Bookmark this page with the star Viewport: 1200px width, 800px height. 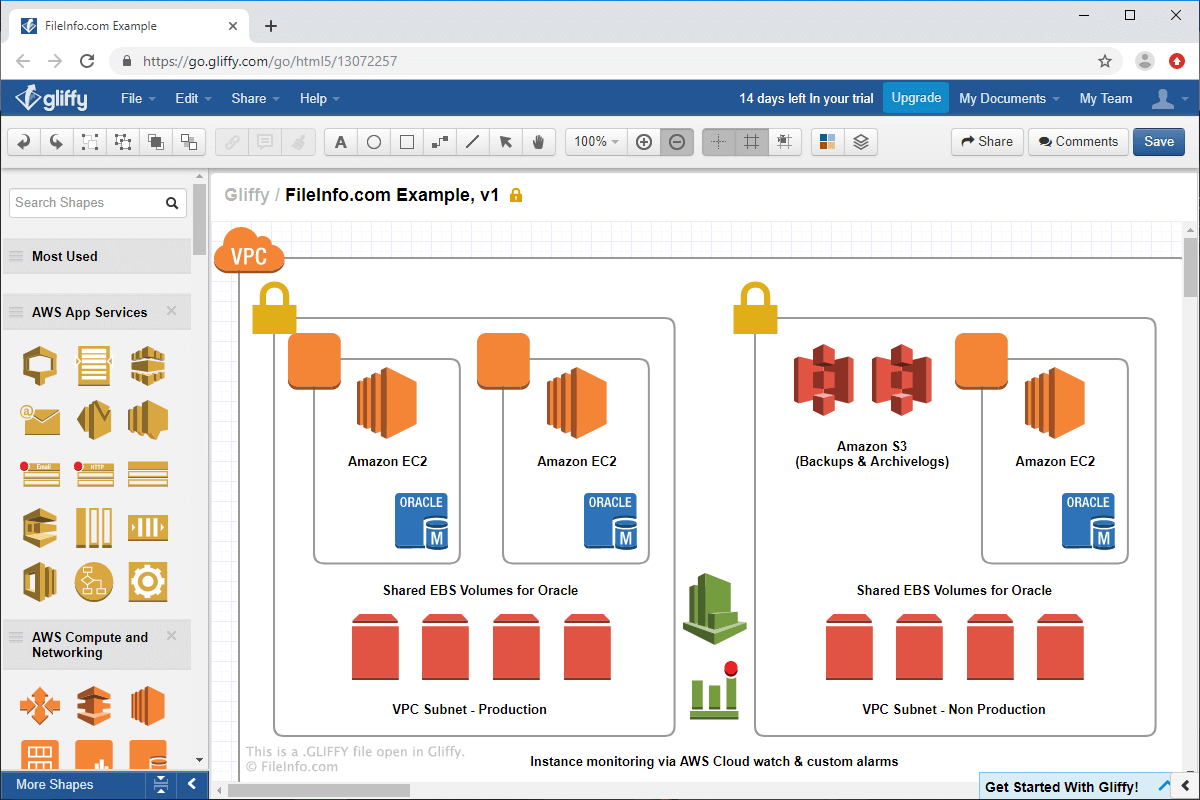tap(1105, 61)
